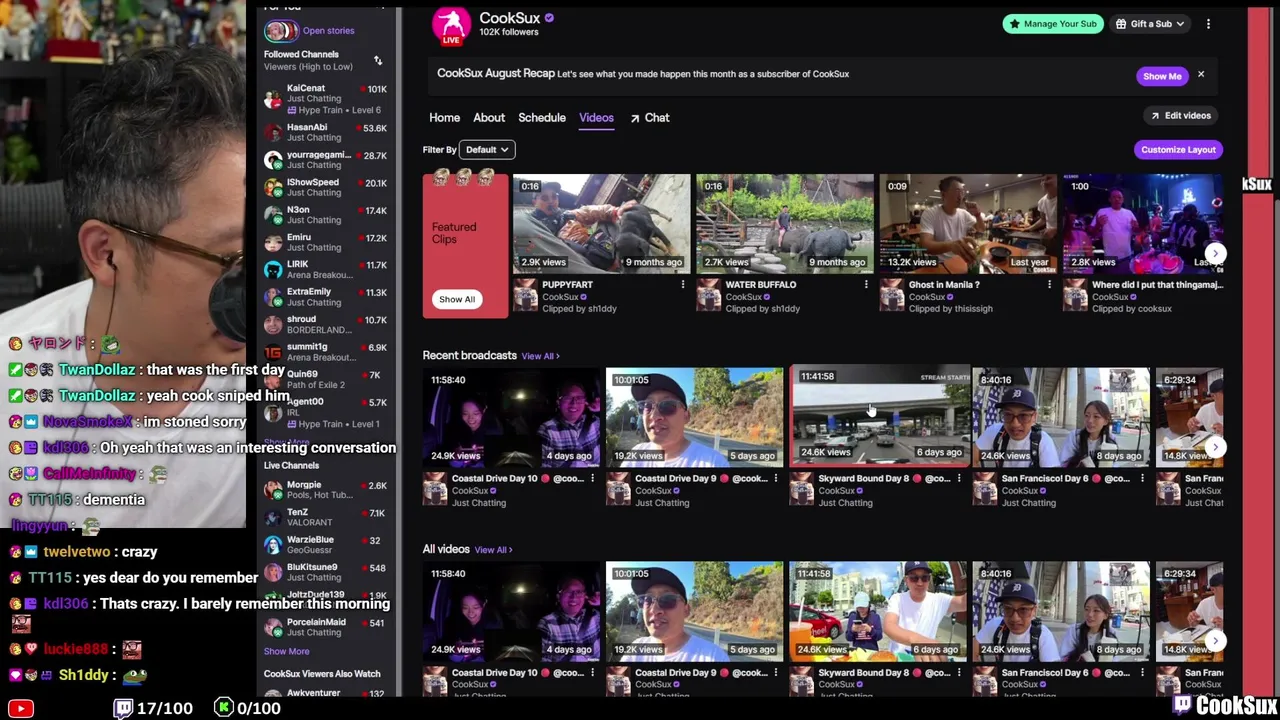Open options for PUPPYFART clip
Image resolution: width=1280 pixels, height=720 pixels.
683,285
